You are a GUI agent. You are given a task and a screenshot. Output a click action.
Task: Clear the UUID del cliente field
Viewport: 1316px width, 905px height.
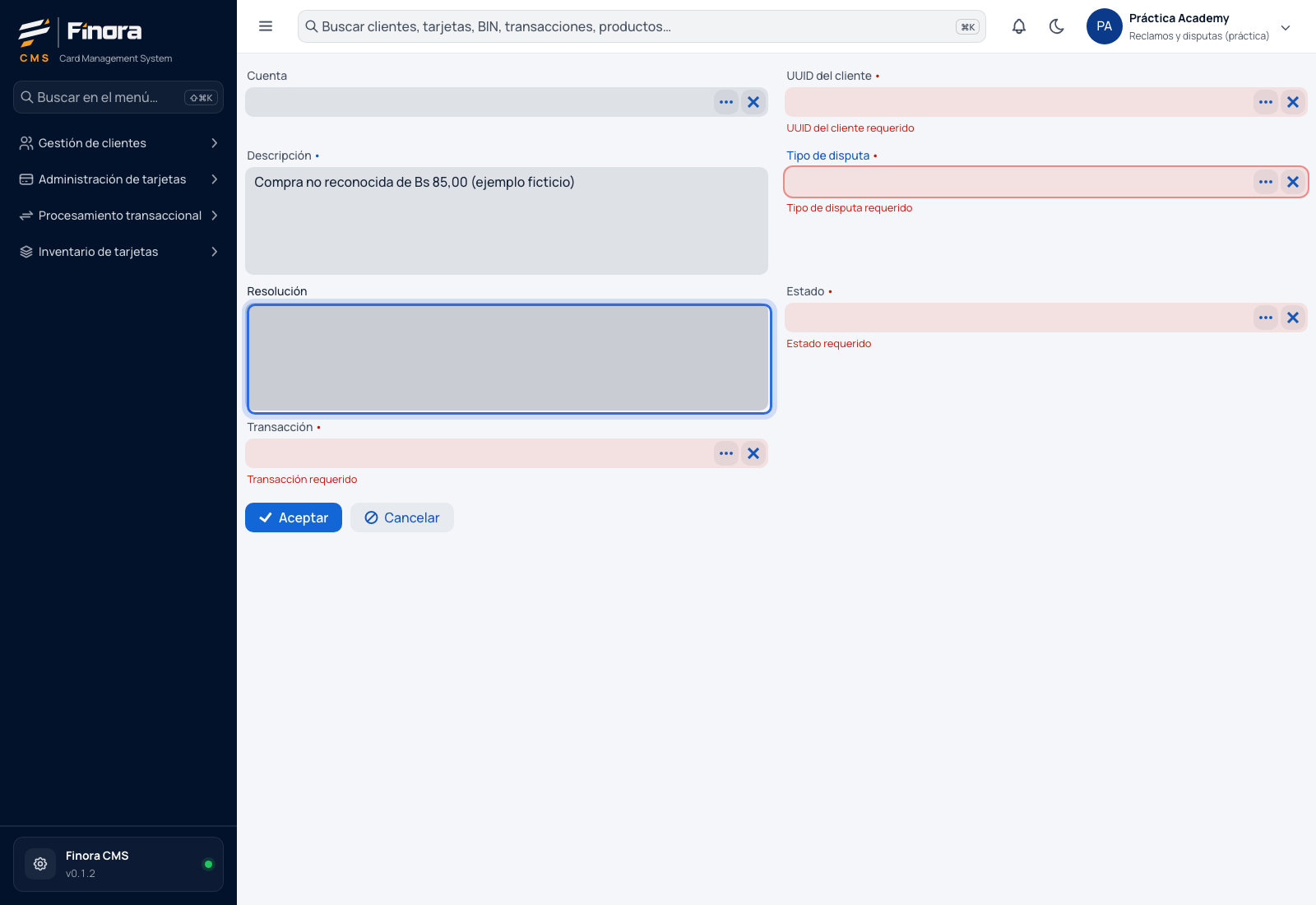[x=1293, y=102]
